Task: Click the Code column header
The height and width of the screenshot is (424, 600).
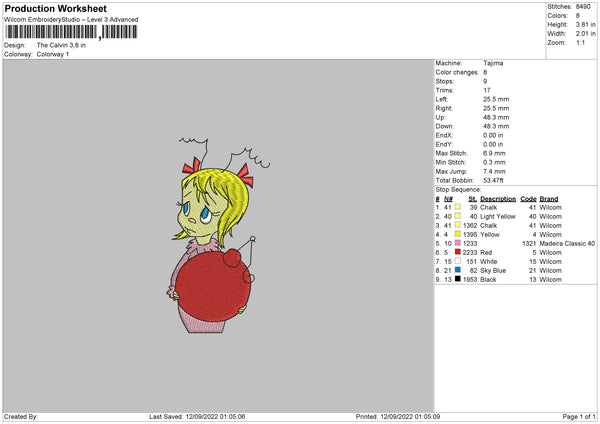Action: pos(528,199)
